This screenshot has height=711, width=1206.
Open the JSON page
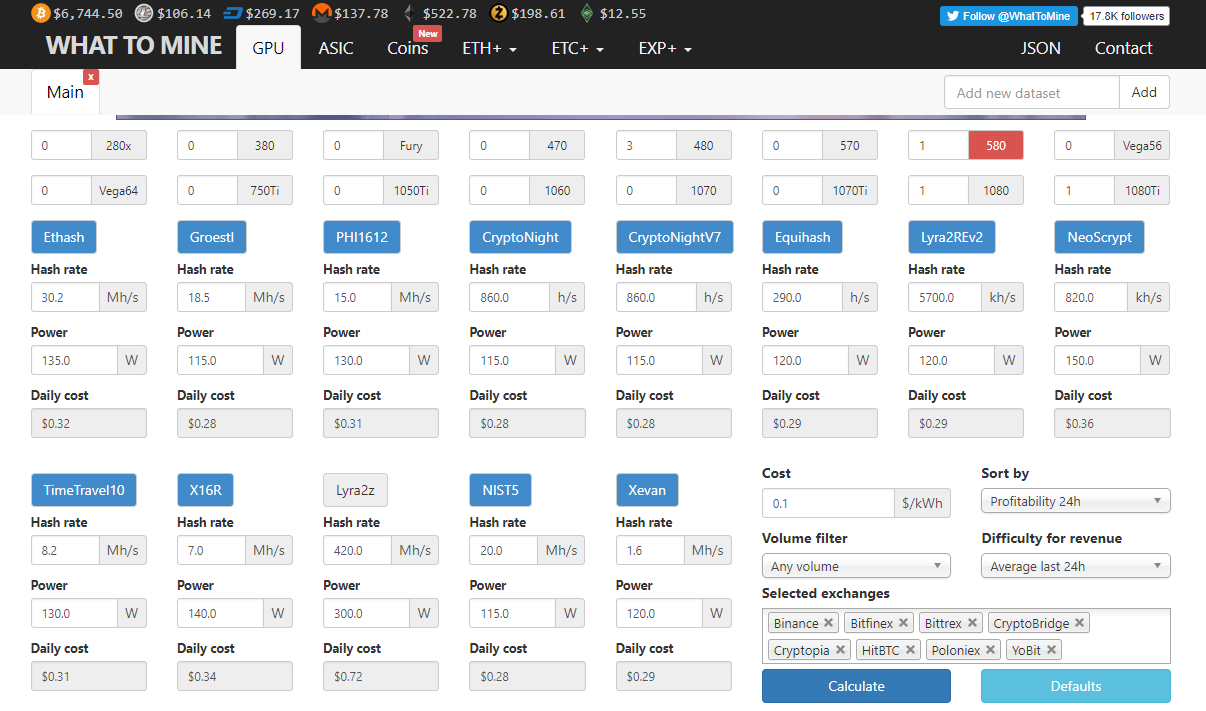coord(1041,48)
